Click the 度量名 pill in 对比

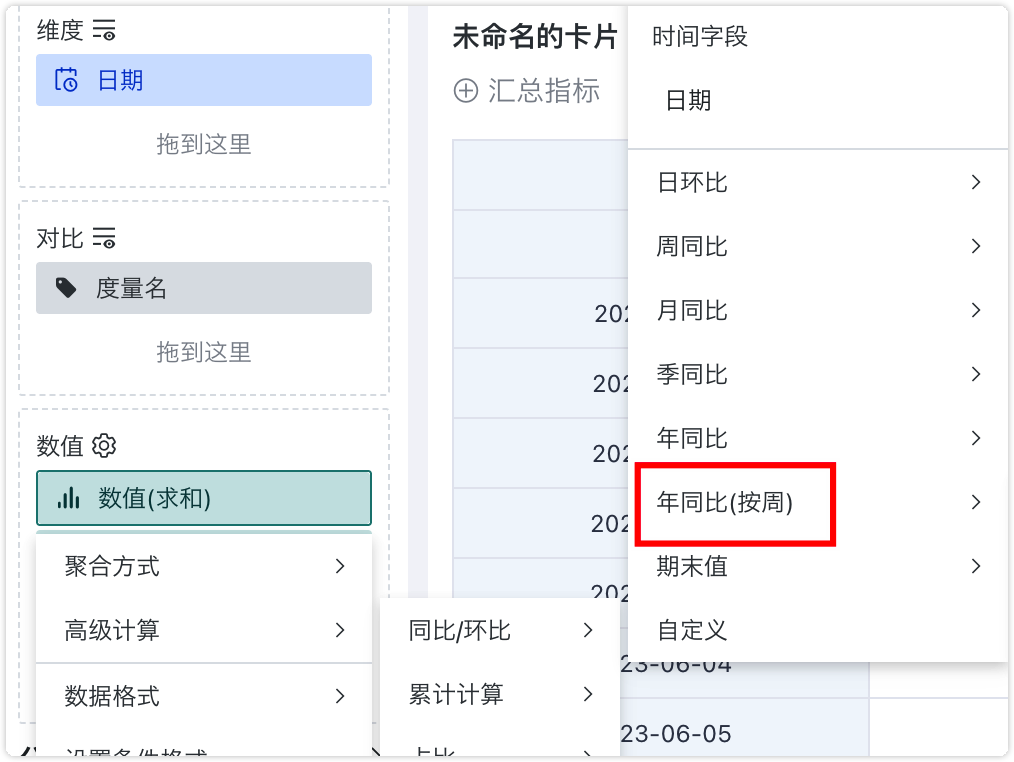click(204, 288)
